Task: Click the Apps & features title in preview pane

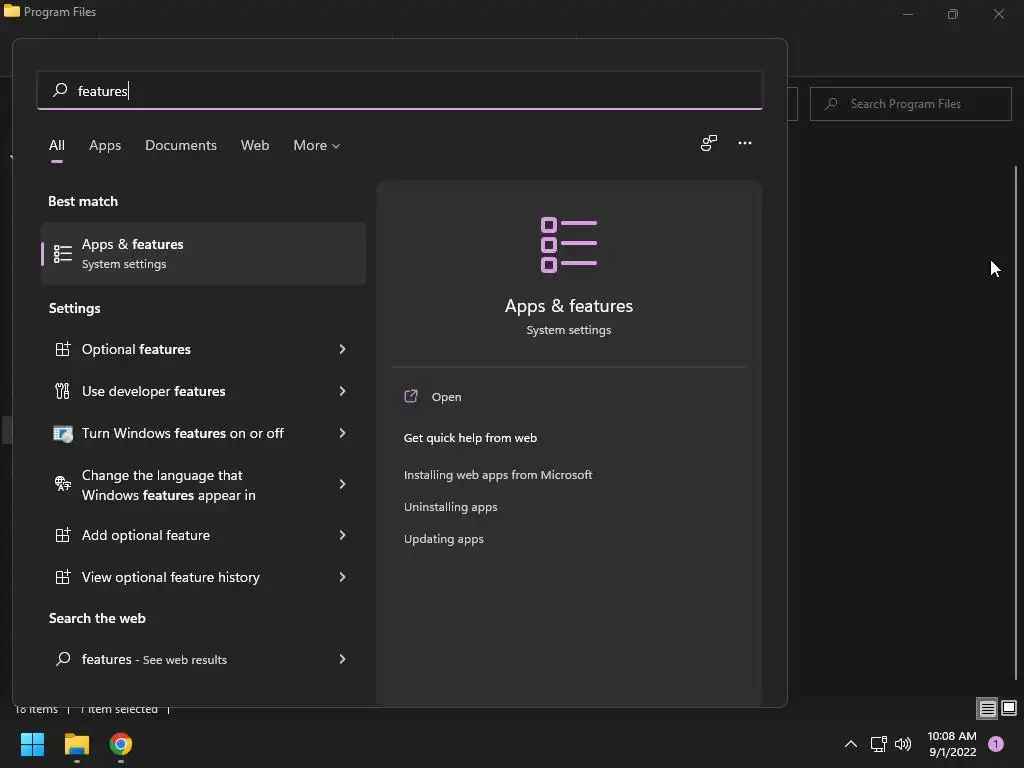Action: click(x=569, y=306)
